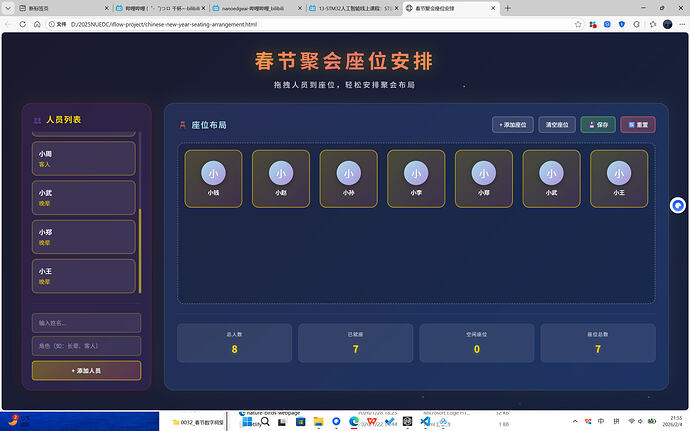Show hidden system tray icons chevron

click(575, 421)
